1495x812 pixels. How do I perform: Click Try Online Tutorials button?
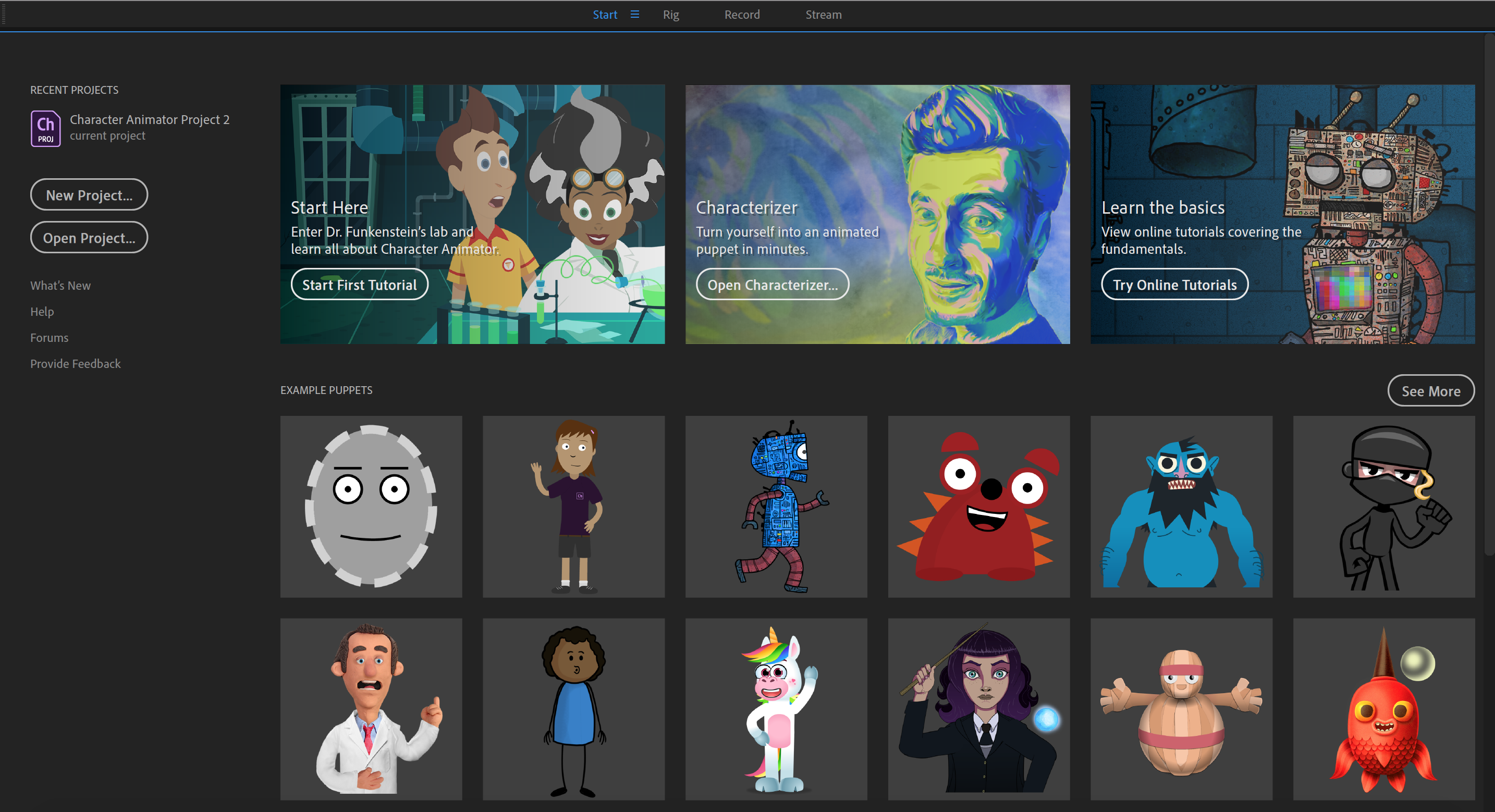1174,285
